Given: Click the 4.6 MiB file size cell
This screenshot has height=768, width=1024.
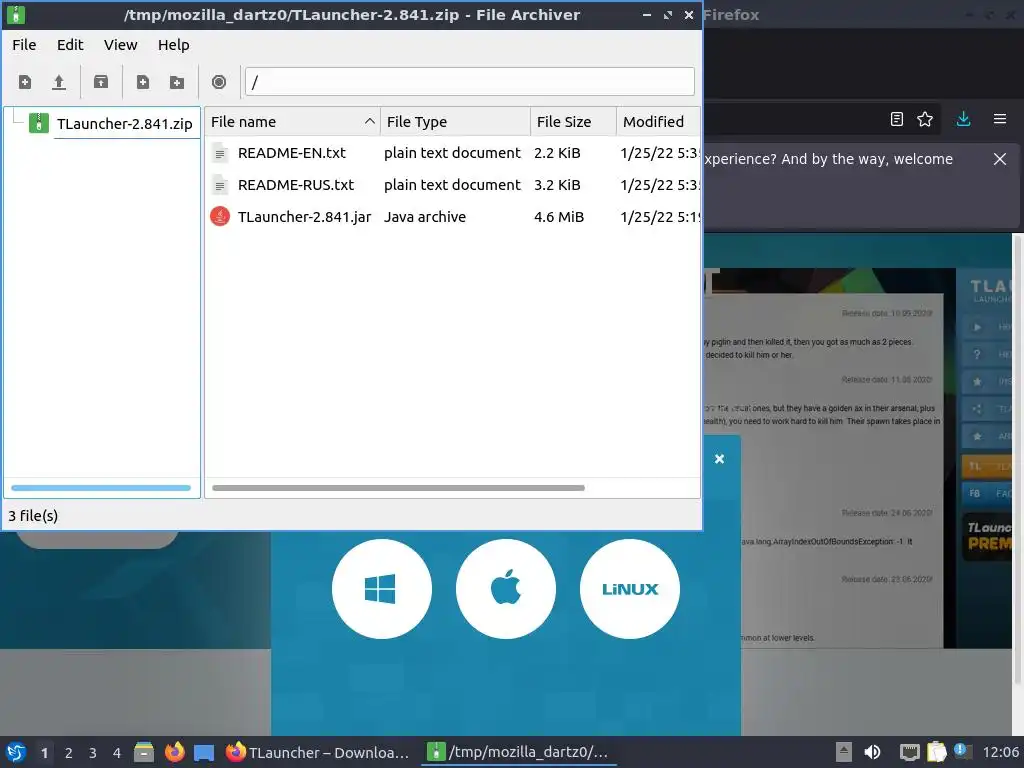Looking at the screenshot, I should coord(559,217).
